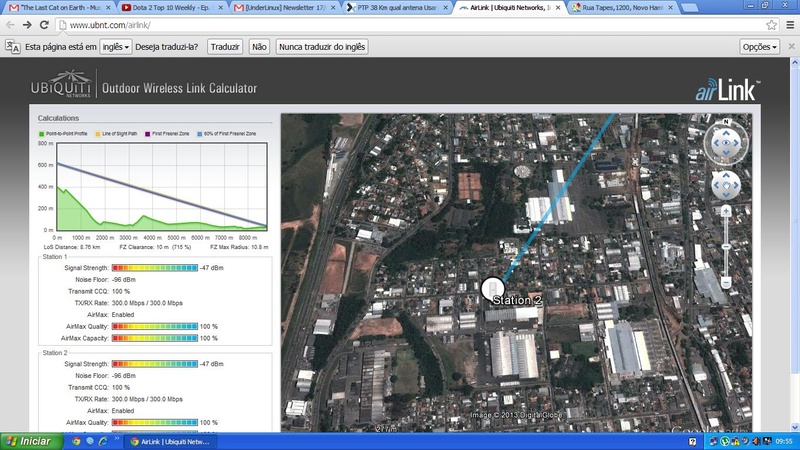This screenshot has height=450, width=800.
Task: Click Station 1 Signal Strength bar
Action: click(x=155, y=268)
